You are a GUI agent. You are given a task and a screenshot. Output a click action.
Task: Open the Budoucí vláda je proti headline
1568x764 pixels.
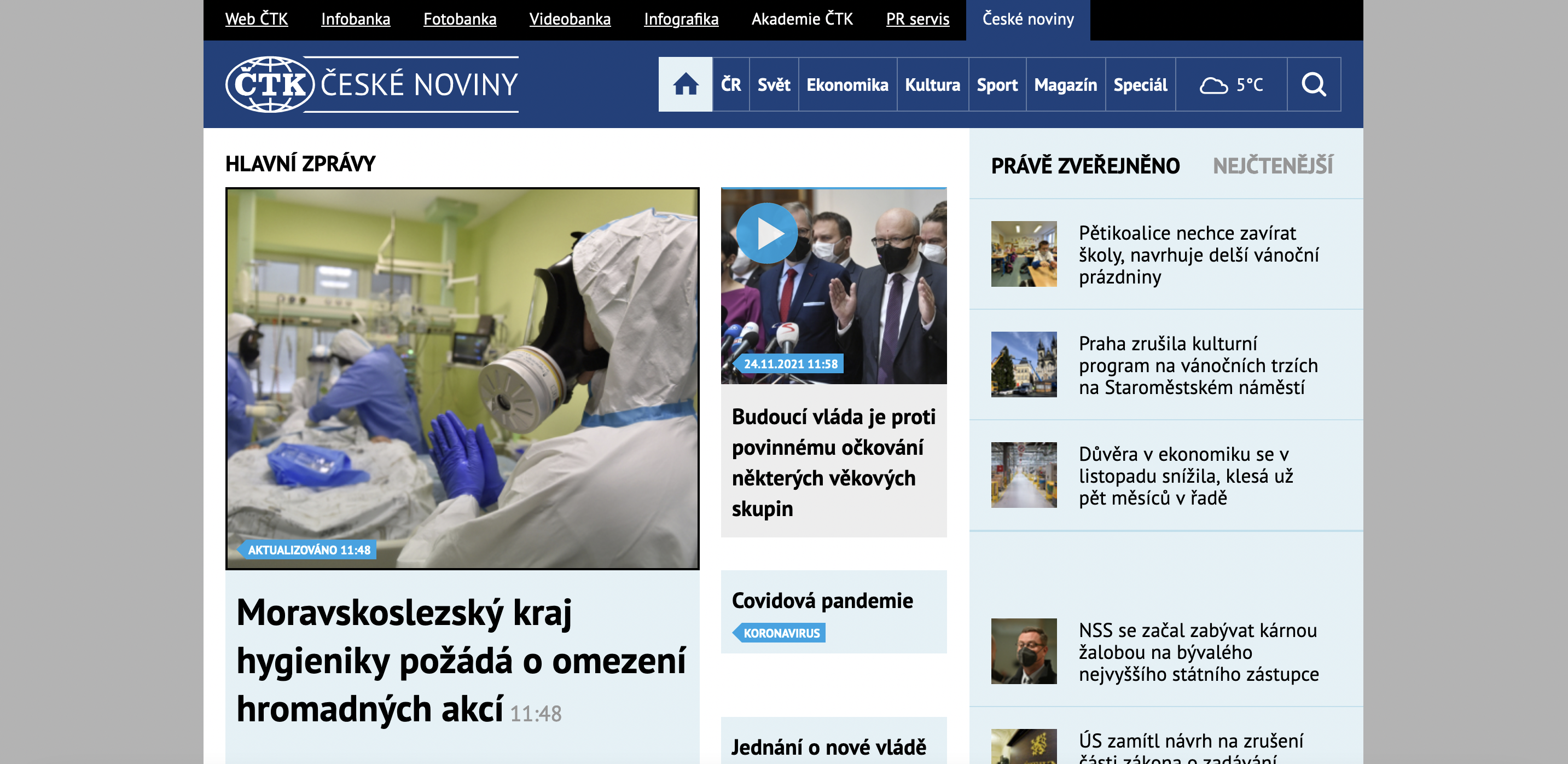click(x=833, y=462)
